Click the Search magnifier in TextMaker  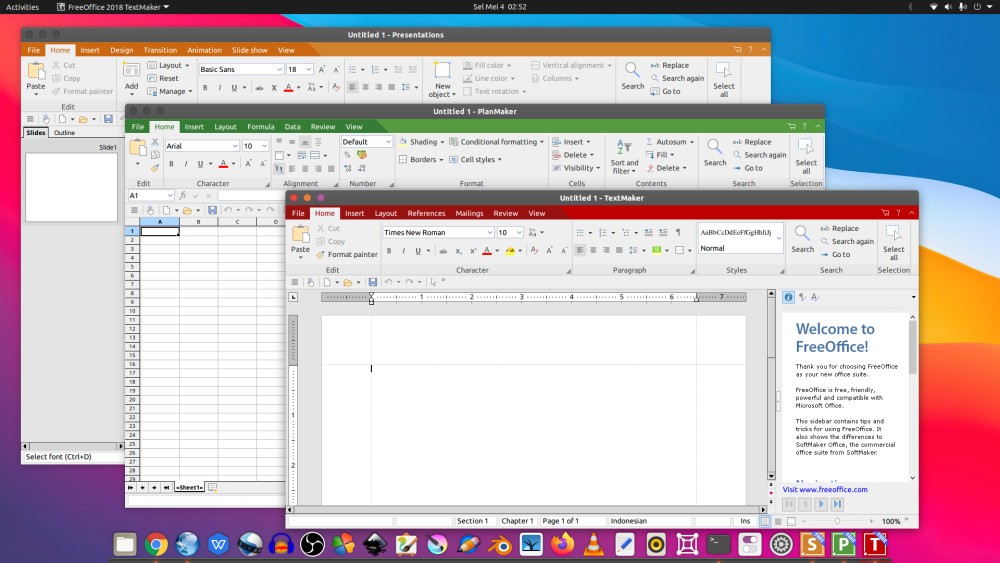tap(802, 233)
